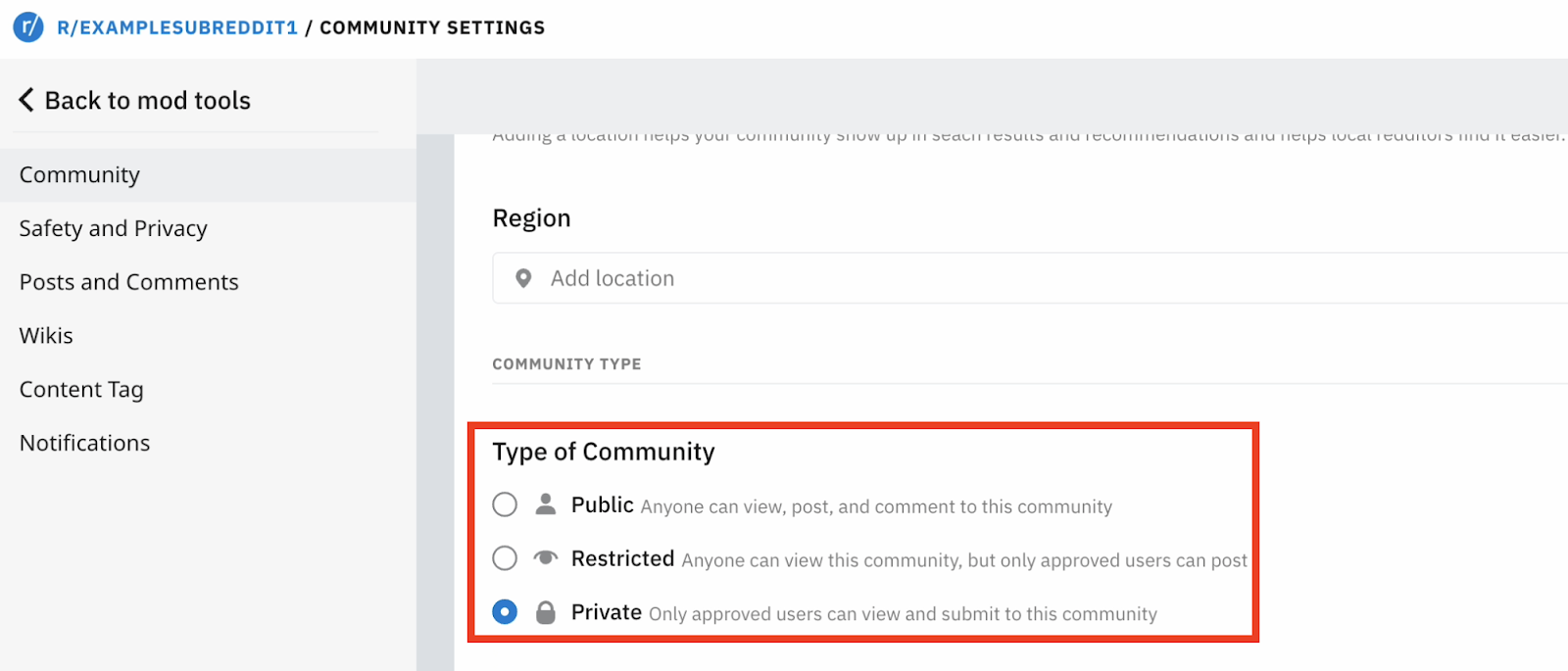Select the Private radio button

(x=505, y=612)
